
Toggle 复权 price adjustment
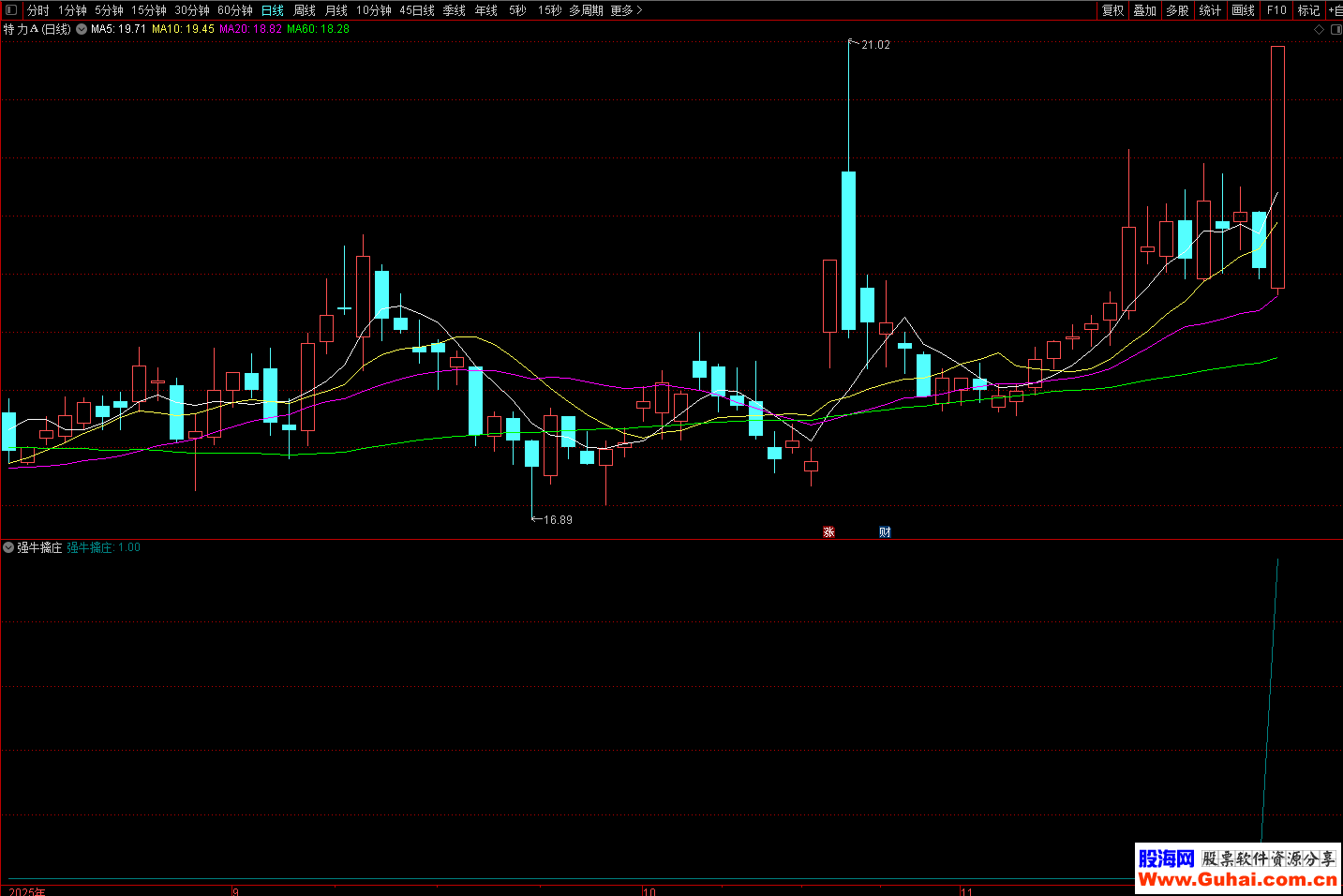coord(1112,10)
